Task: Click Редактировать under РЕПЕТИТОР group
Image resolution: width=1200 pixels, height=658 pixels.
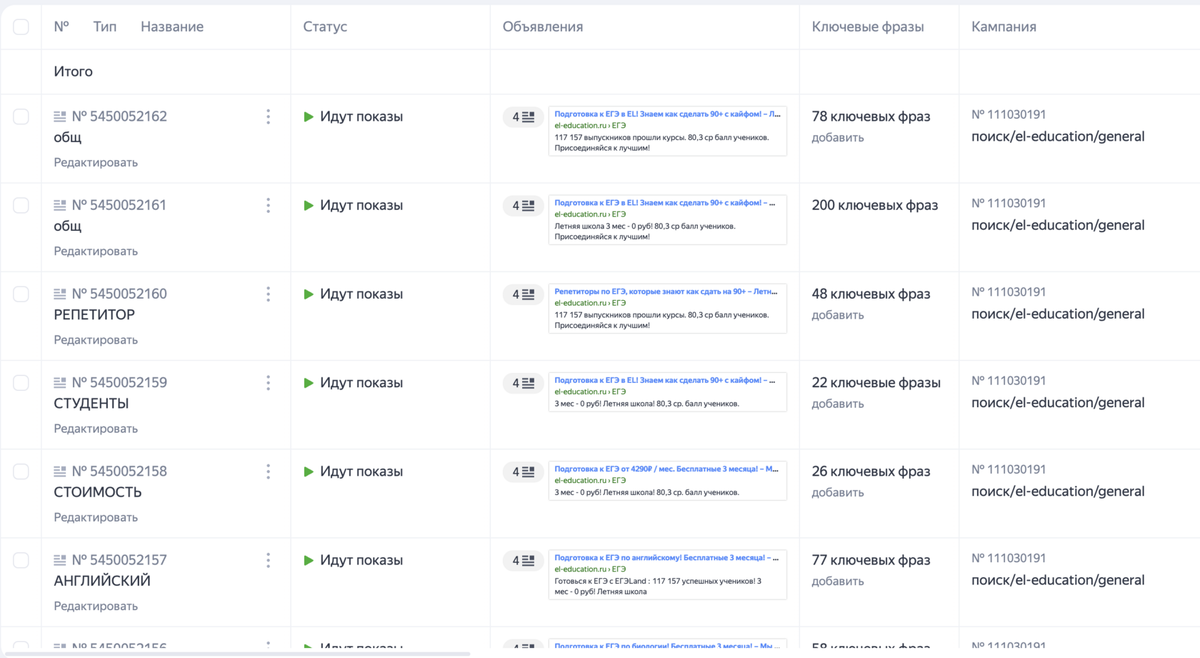Action: pos(96,340)
